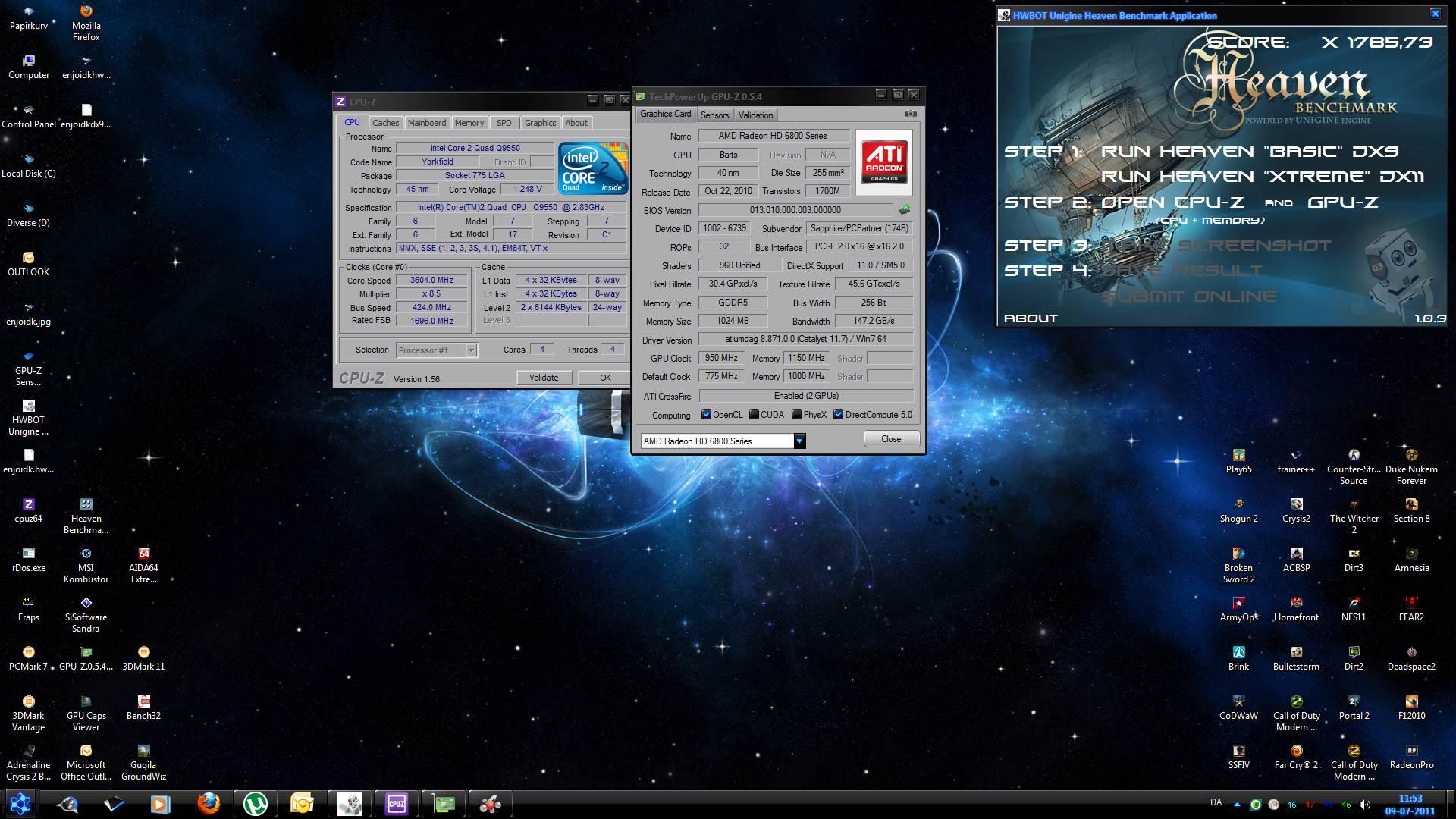Toggle DirectCompute 5.0 checkbox
Image resolution: width=1456 pixels, height=819 pixels.
[838, 415]
